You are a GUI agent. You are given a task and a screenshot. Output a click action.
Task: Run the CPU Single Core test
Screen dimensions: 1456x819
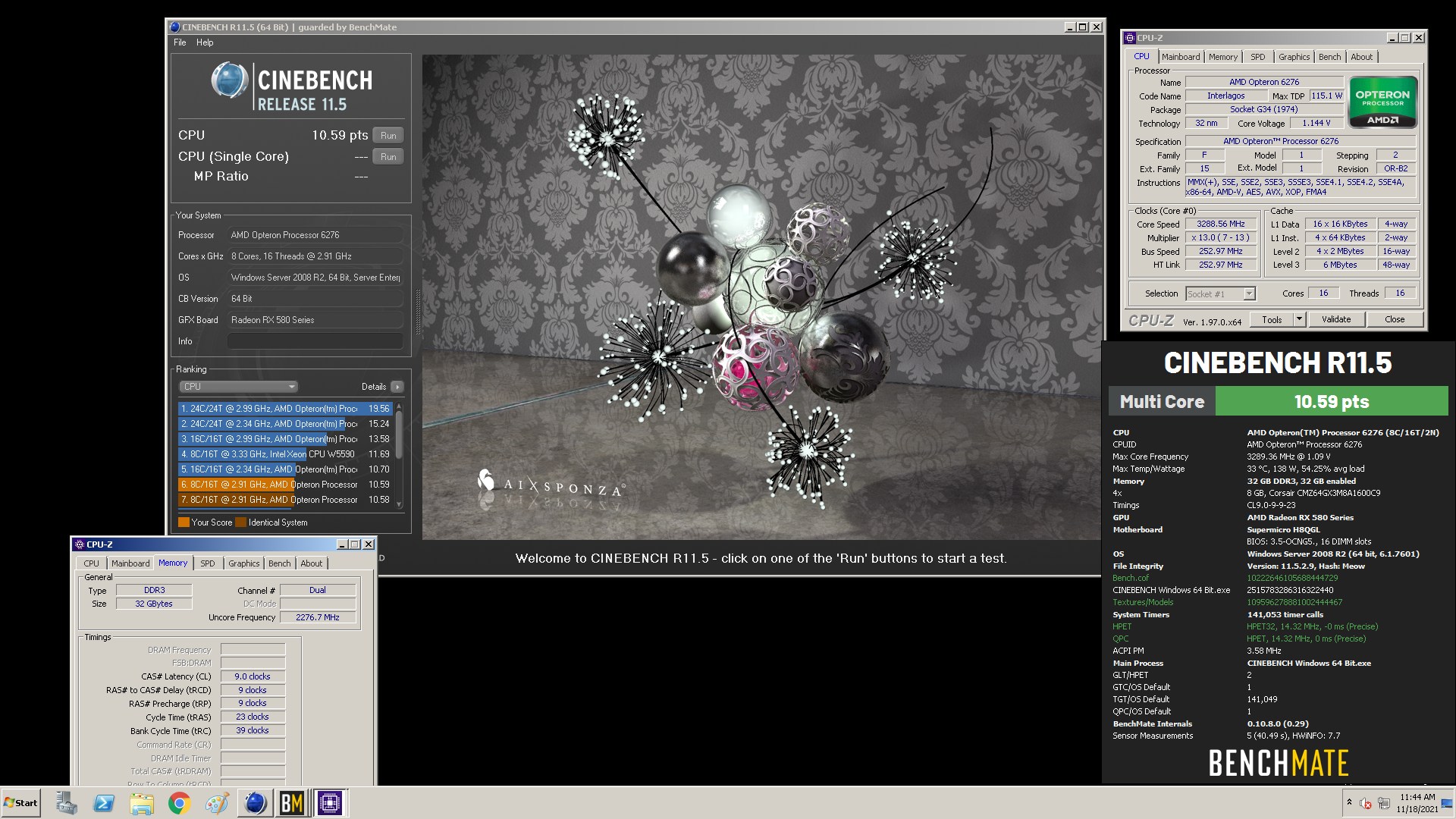(388, 156)
